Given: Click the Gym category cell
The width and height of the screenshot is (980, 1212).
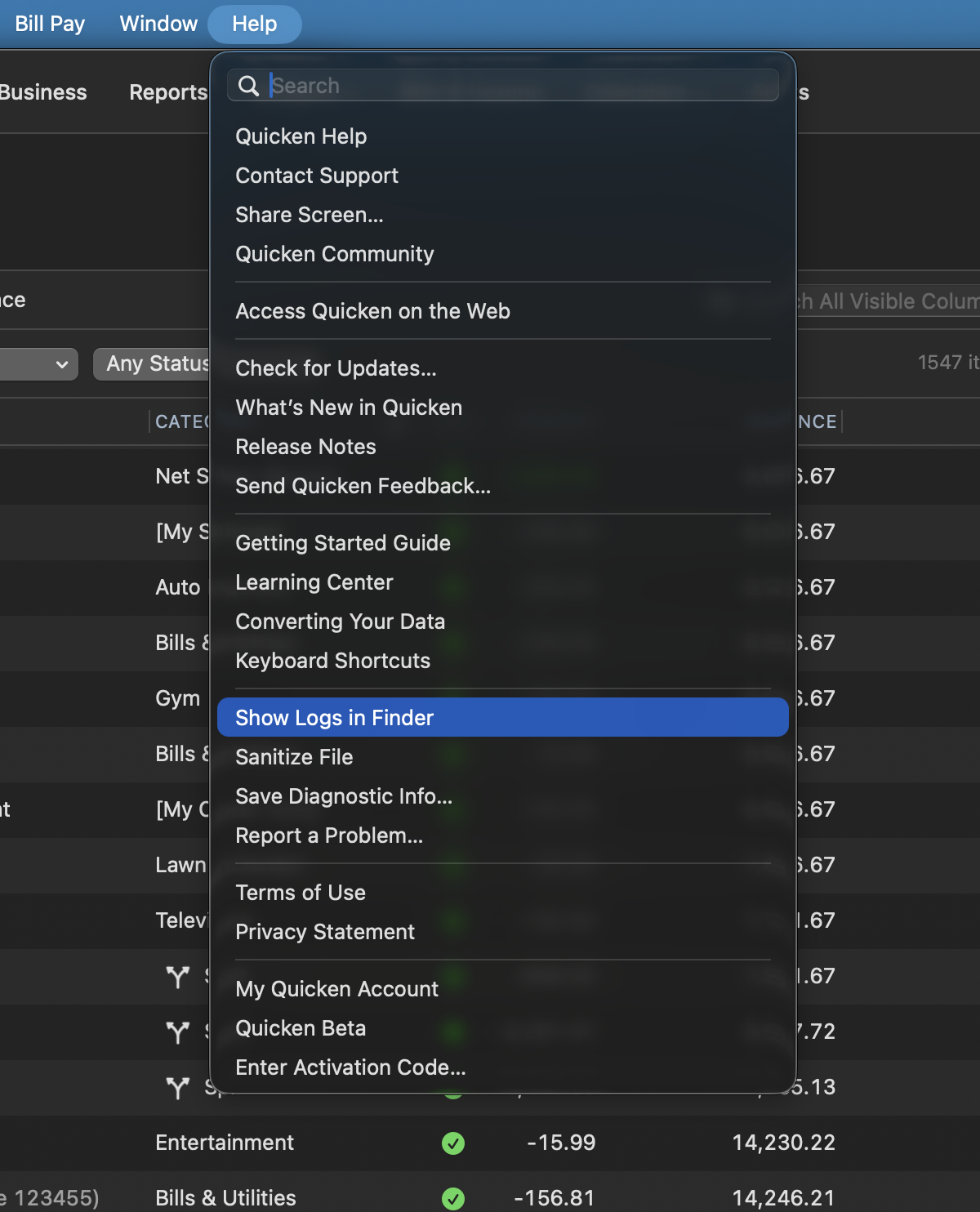Looking at the screenshot, I should point(178,698).
